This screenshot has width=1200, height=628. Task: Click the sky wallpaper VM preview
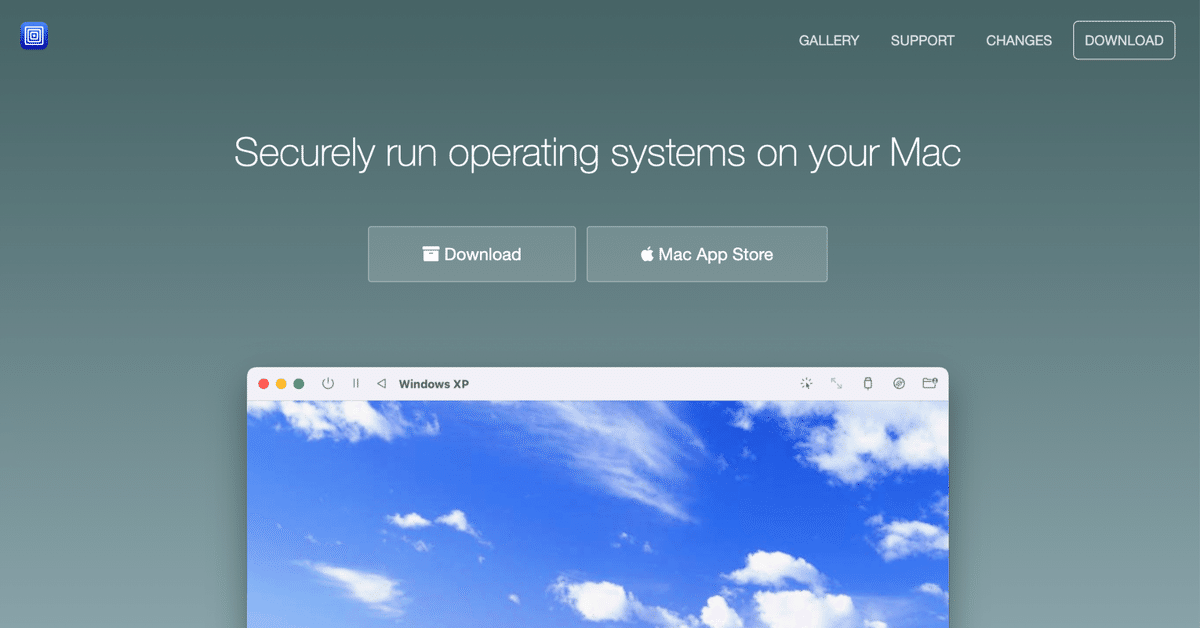598,510
